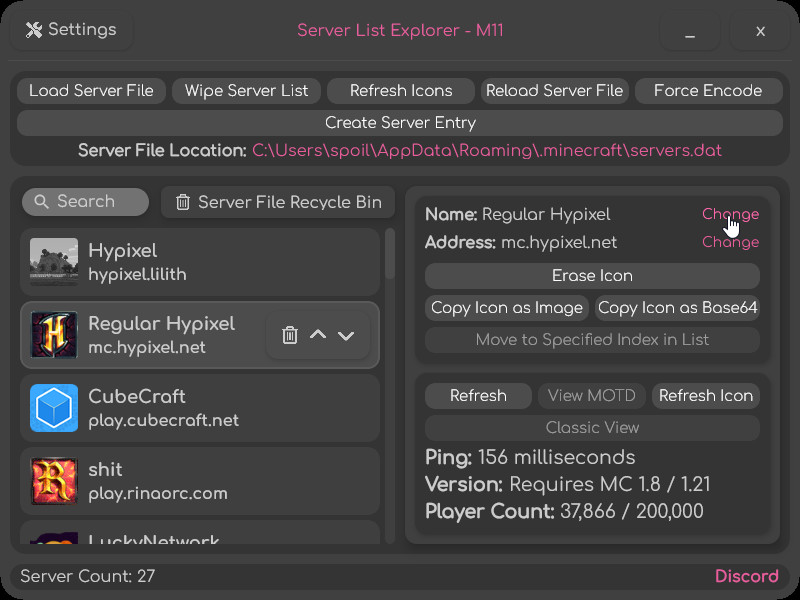Select the CubeCraft server entry
Image resolution: width=800 pixels, height=600 pixels.
point(200,408)
